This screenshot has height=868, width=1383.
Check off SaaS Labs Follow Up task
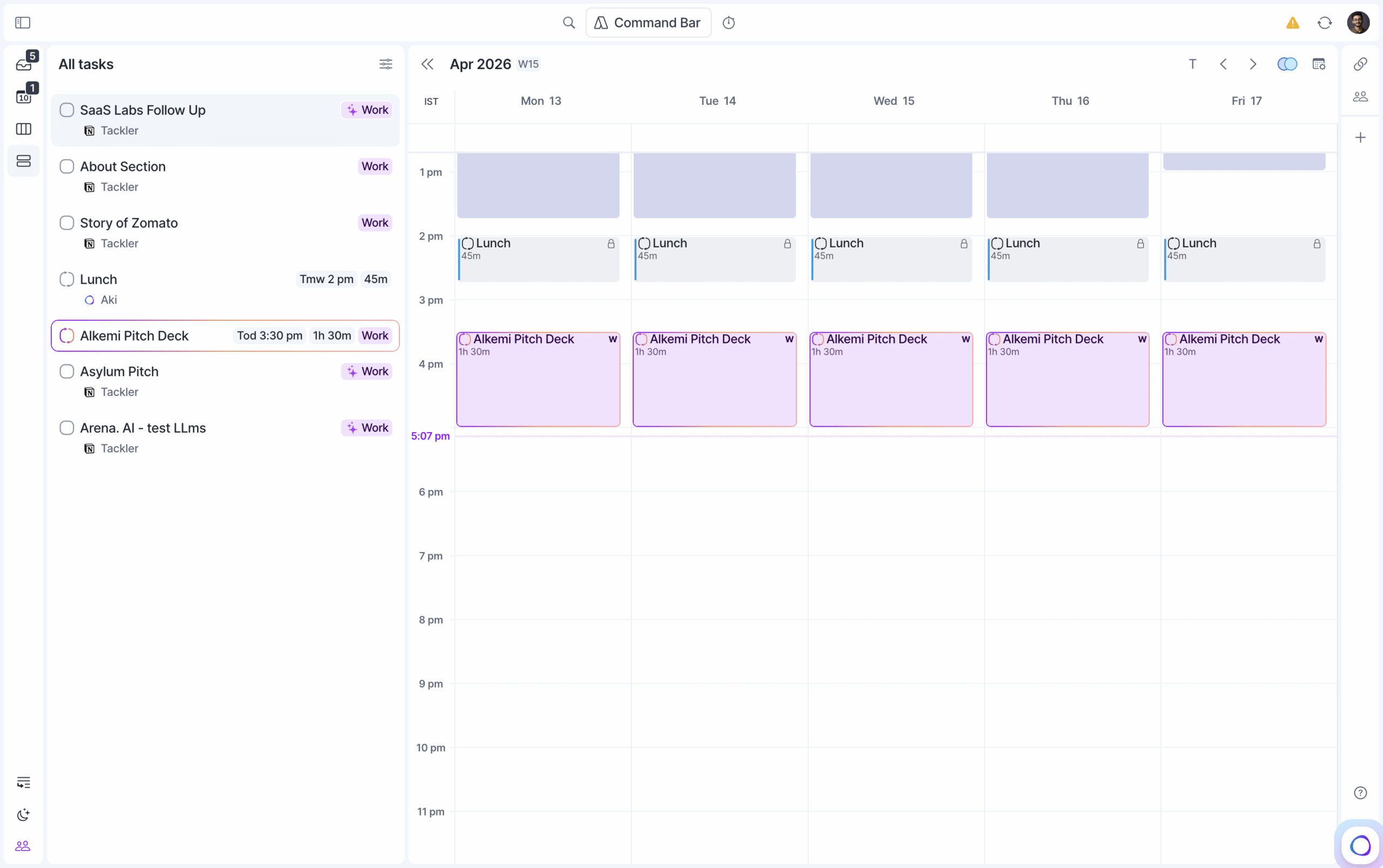tap(66, 110)
